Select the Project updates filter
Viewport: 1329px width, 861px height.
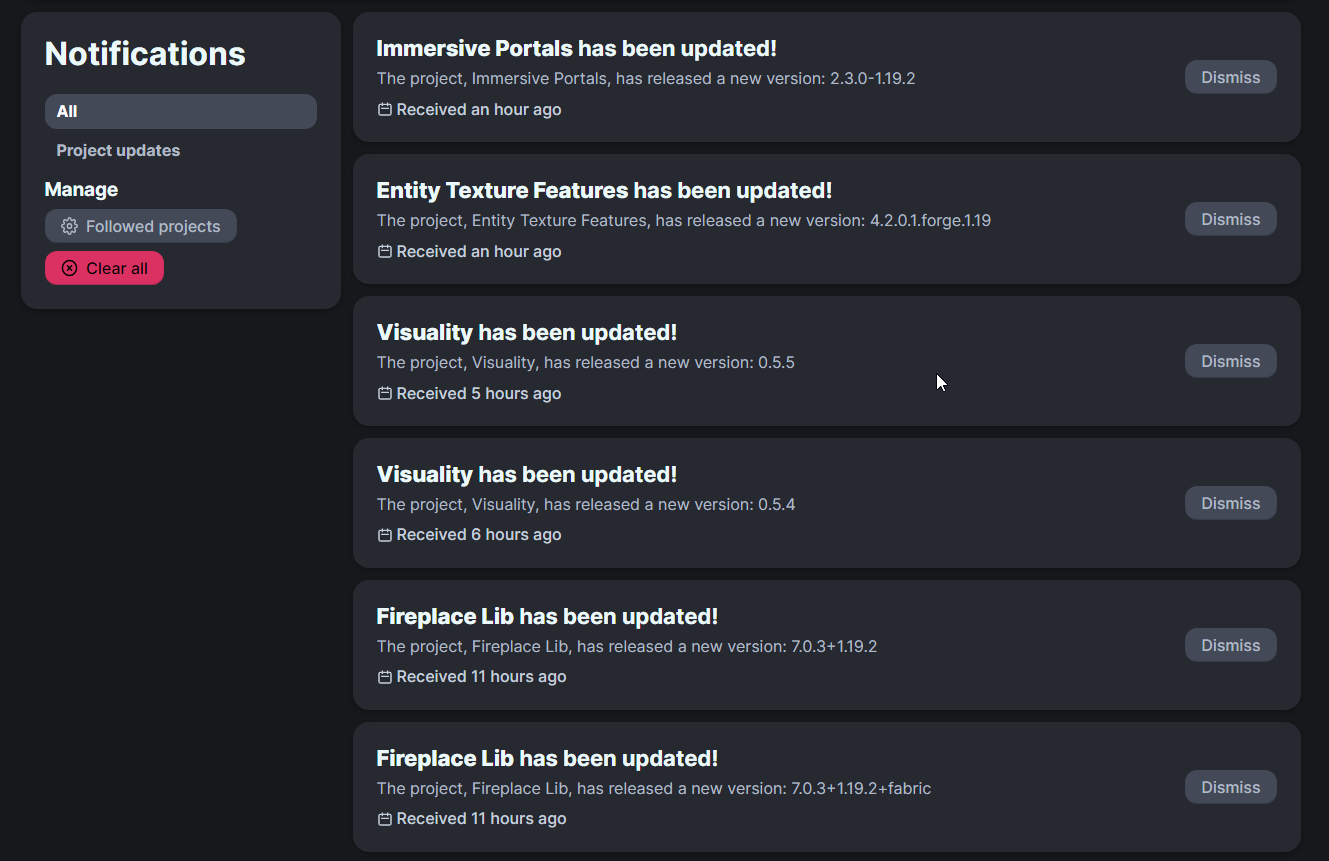118,150
